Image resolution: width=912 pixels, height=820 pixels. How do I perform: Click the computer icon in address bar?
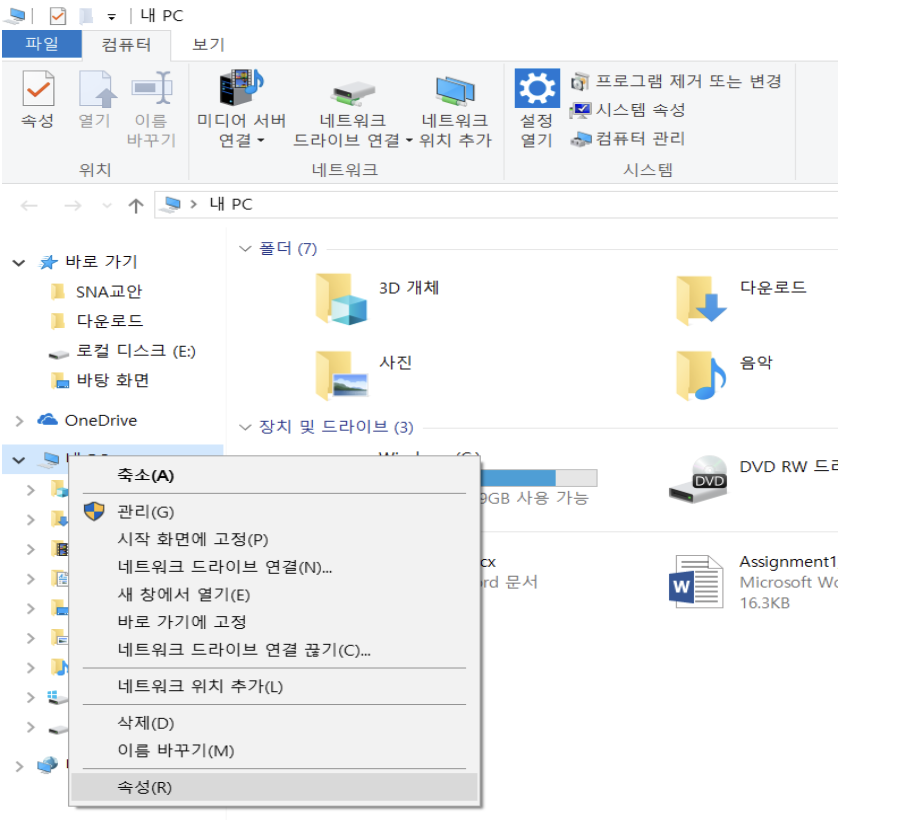(172, 205)
